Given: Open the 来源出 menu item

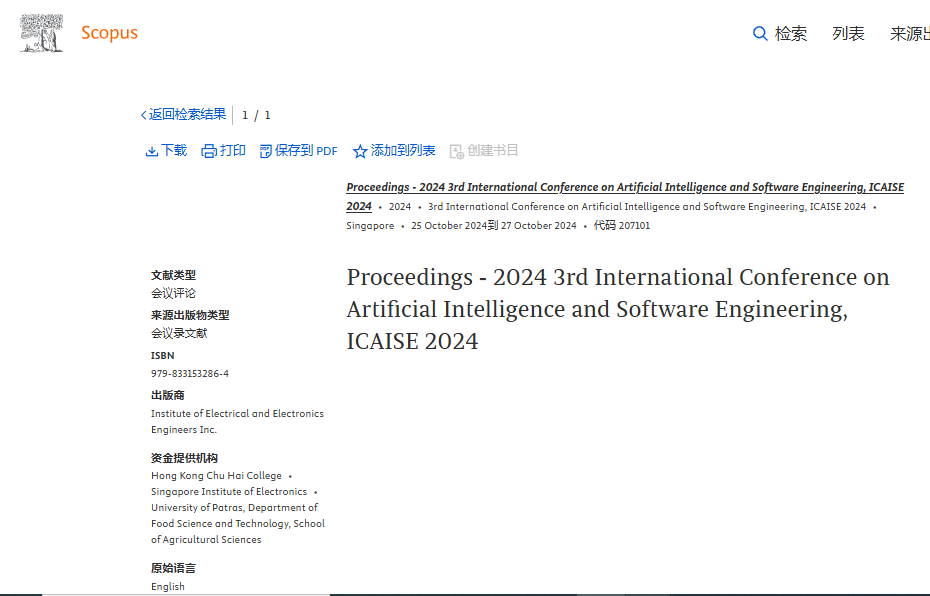Looking at the screenshot, I should [x=910, y=33].
